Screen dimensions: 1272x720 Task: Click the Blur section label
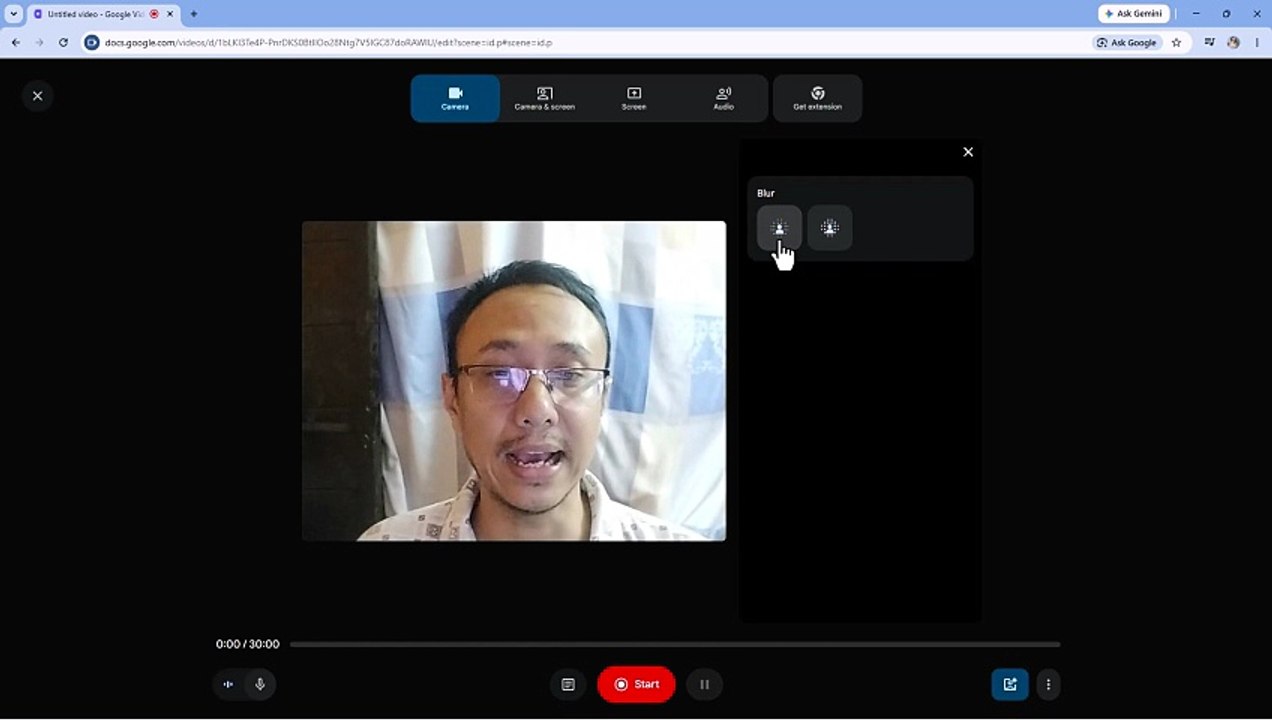[766, 193]
